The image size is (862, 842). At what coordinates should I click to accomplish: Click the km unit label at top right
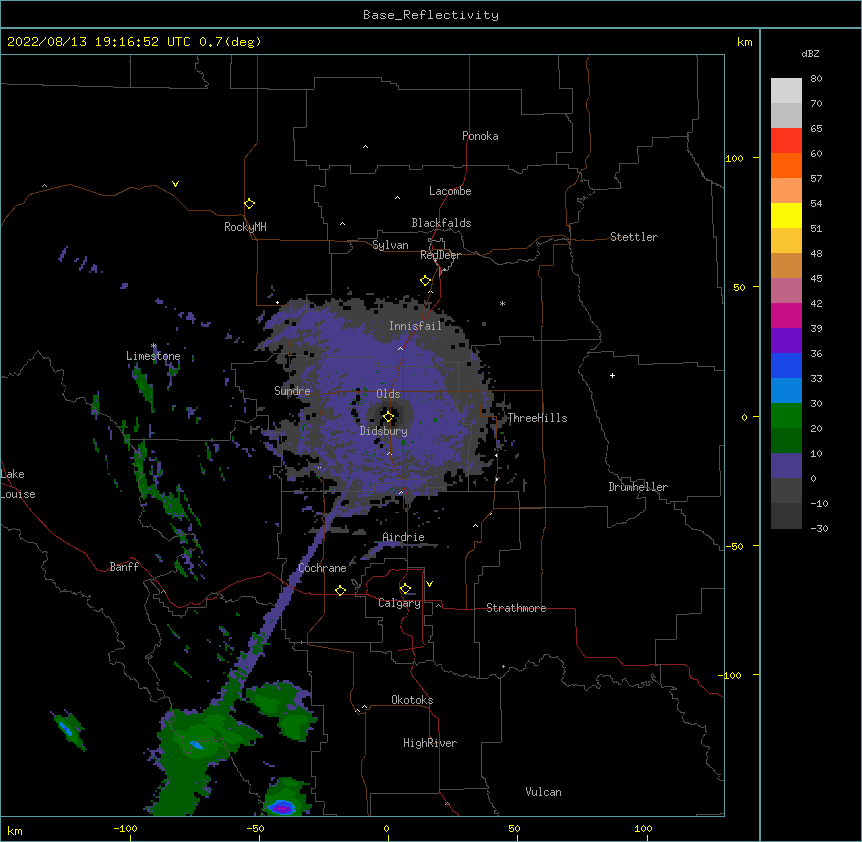tap(744, 42)
